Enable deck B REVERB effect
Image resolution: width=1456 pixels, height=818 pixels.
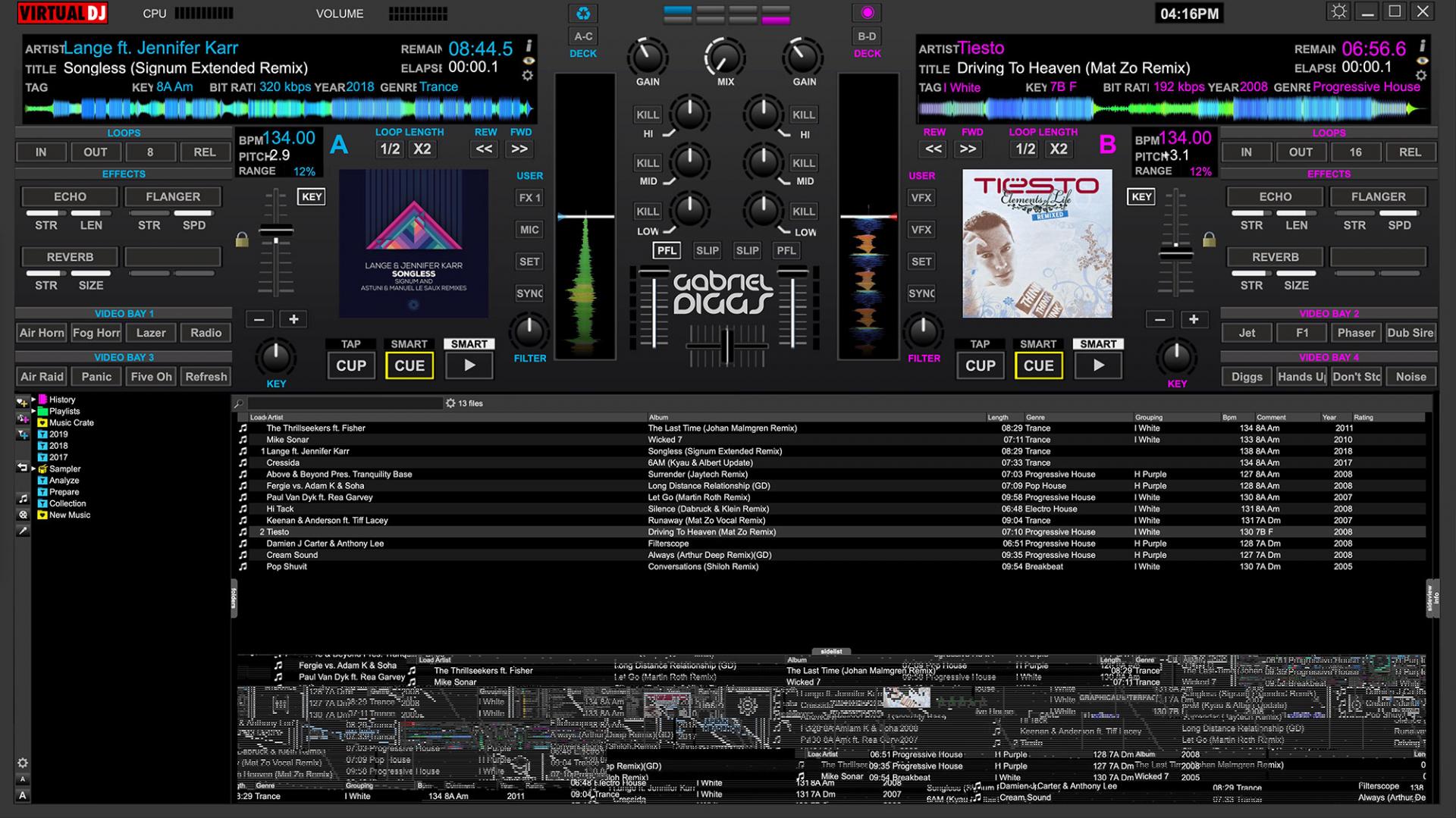point(1275,257)
